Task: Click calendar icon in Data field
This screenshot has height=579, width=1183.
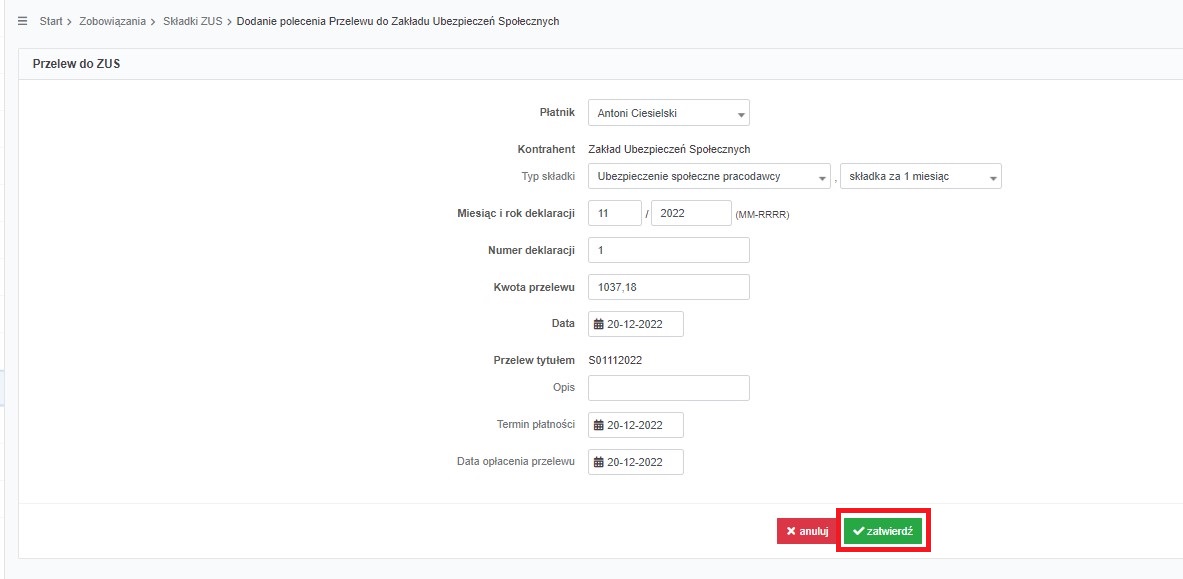Action: (x=599, y=324)
